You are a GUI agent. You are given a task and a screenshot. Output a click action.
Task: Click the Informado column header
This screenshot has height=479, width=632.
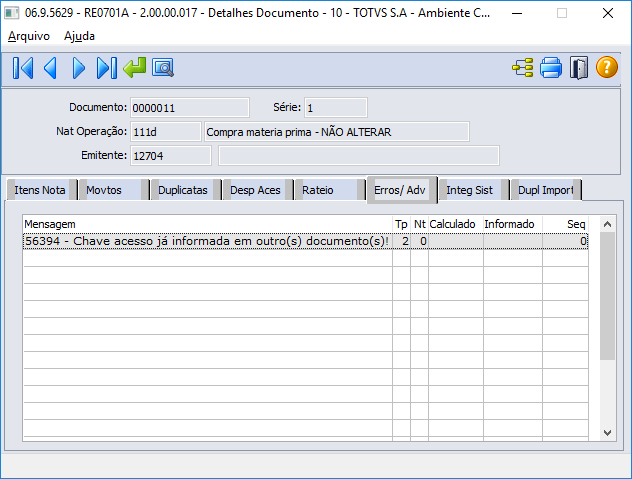[513, 224]
